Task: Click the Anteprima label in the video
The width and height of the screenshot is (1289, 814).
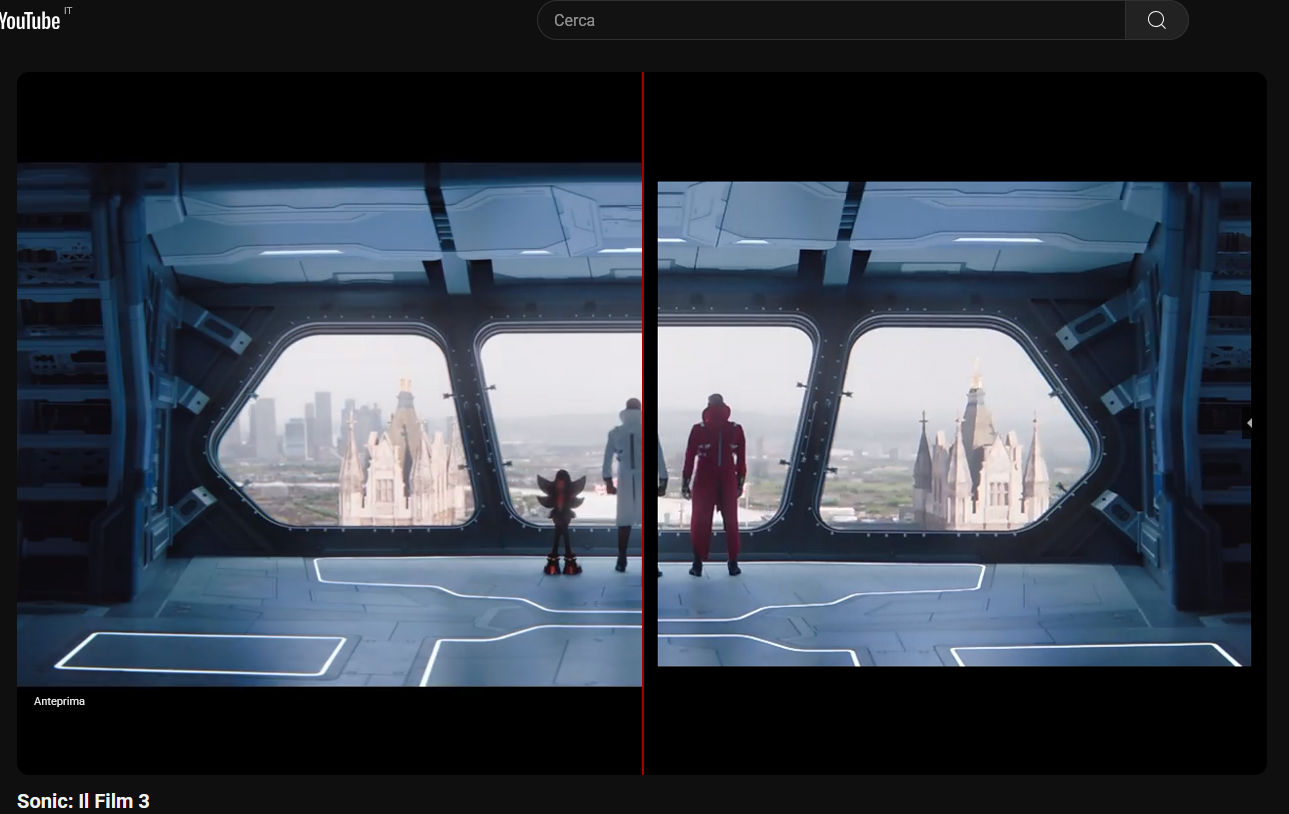Action: [x=59, y=701]
